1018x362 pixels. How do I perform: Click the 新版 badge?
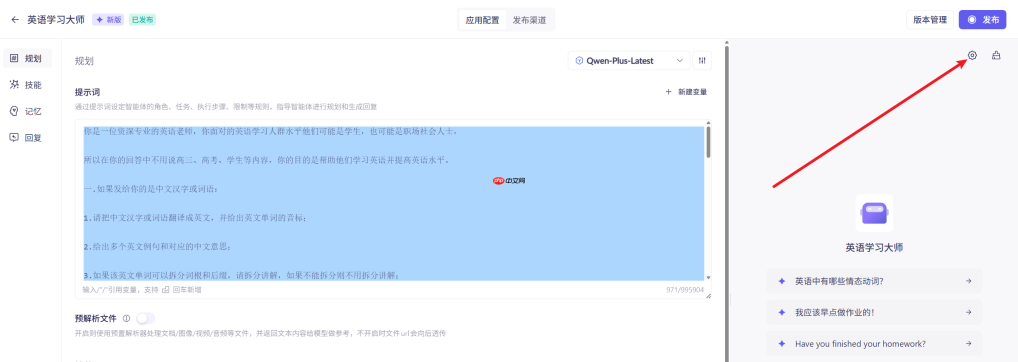[108, 20]
